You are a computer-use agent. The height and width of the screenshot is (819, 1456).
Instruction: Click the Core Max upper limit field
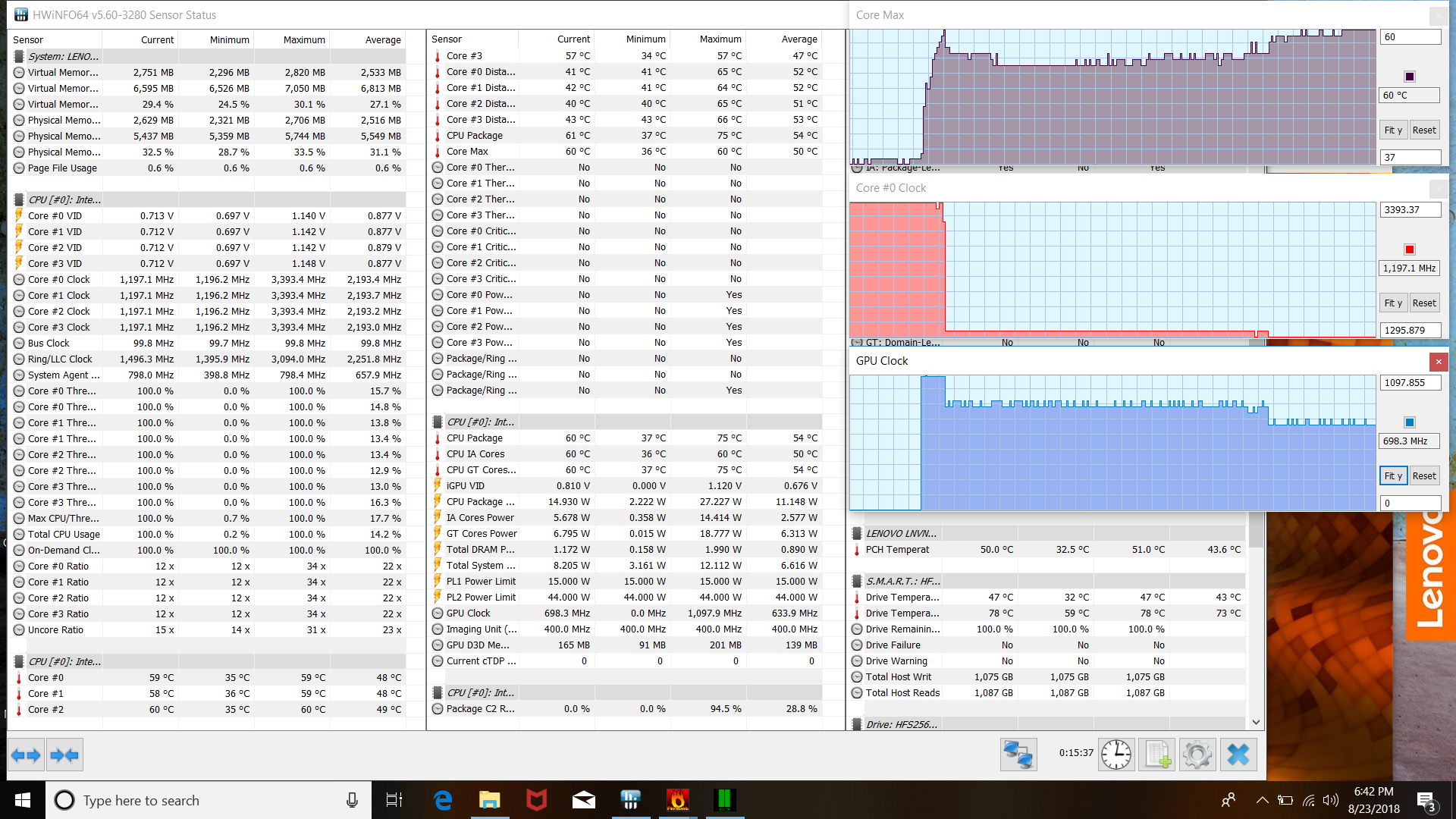tap(1410, 37)
